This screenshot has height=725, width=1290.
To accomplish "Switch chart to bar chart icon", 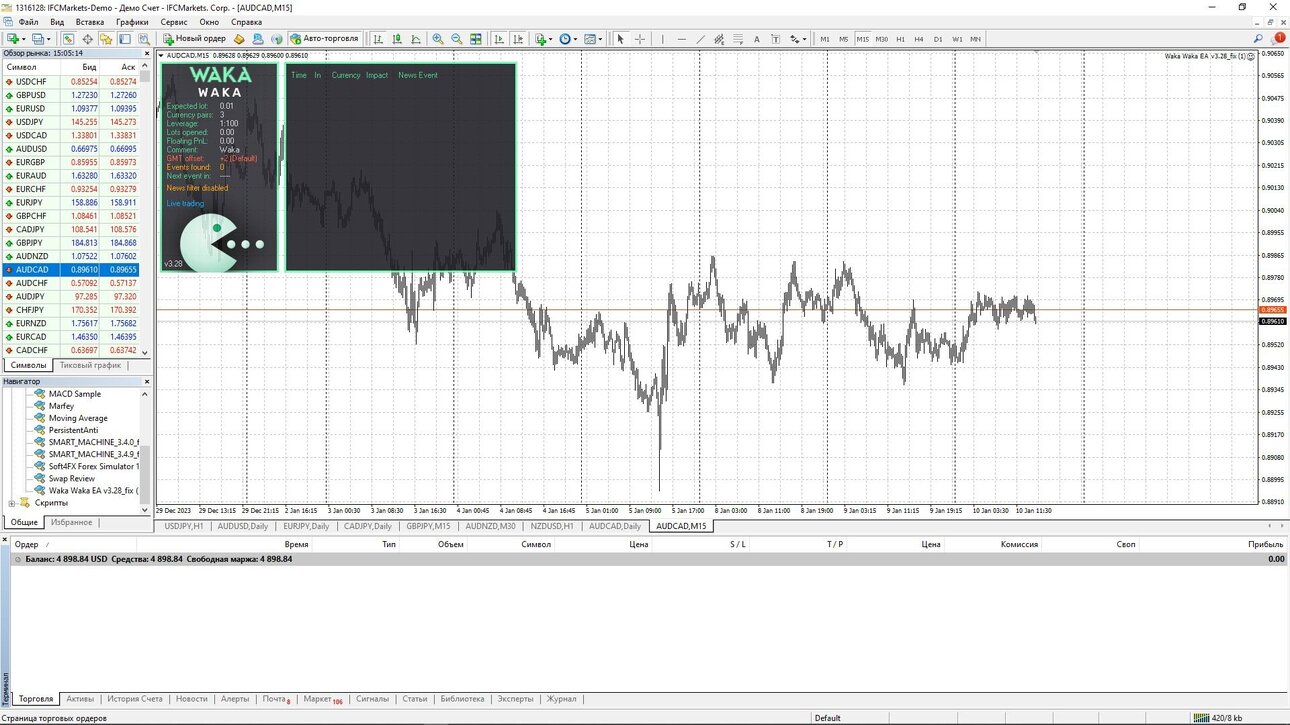I will pos(378,39).
